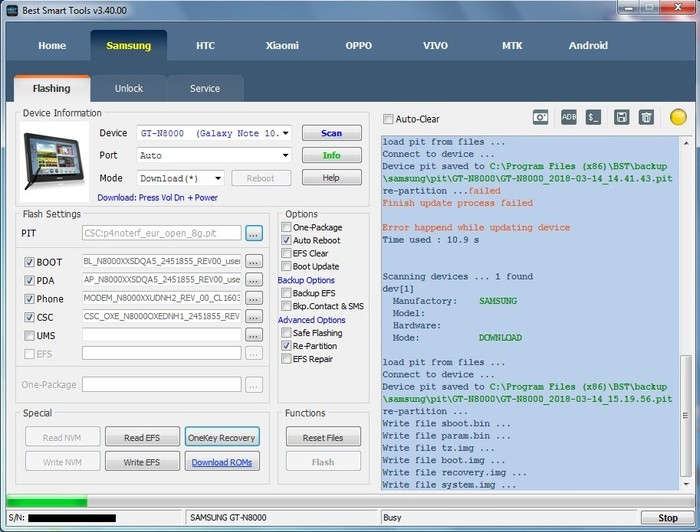Toggle the Auto-Clear checkbox
Image resolution: width=700 pixels, height=532 pixels.
coord(388,119)
